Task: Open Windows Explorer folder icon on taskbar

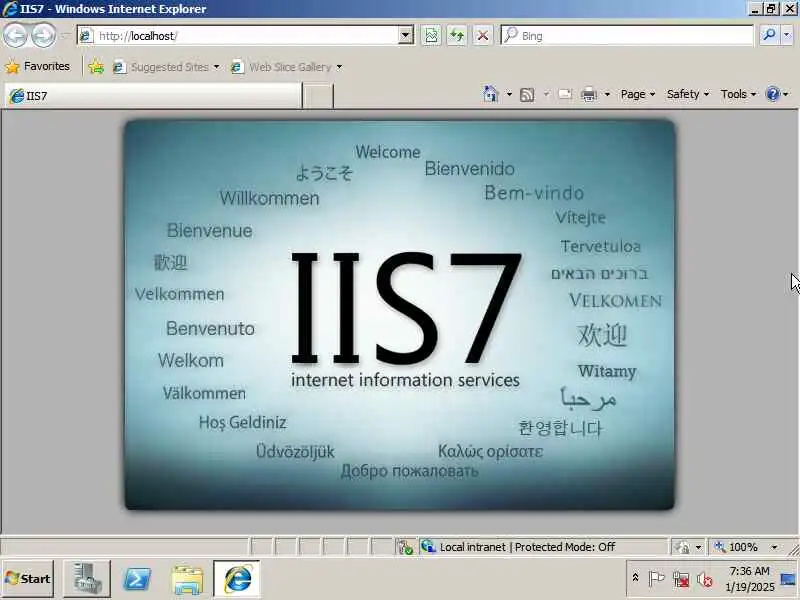Action: [x=187, y=579]
